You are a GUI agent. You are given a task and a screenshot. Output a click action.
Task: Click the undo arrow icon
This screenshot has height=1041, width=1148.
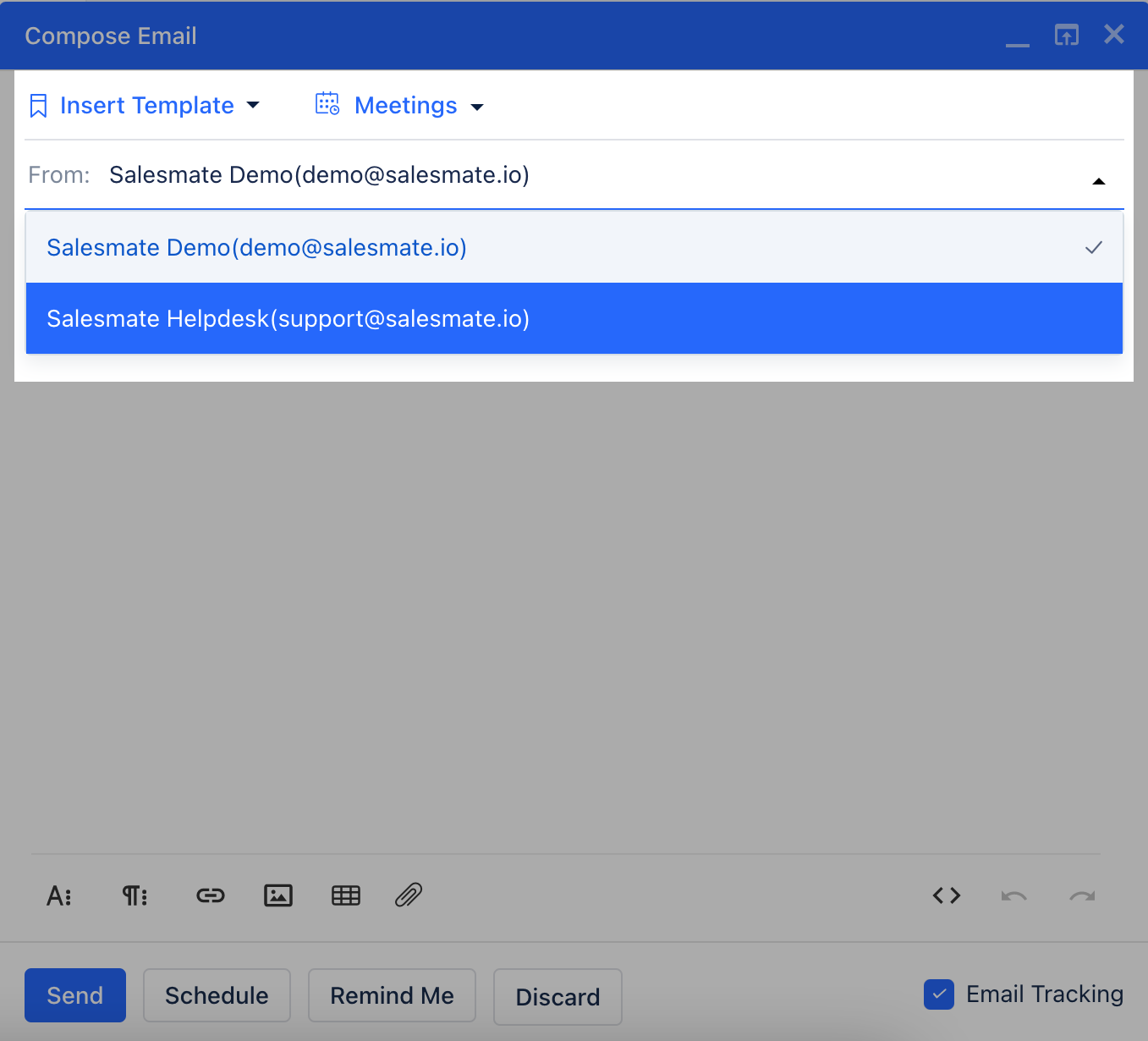click(1013, 895)
